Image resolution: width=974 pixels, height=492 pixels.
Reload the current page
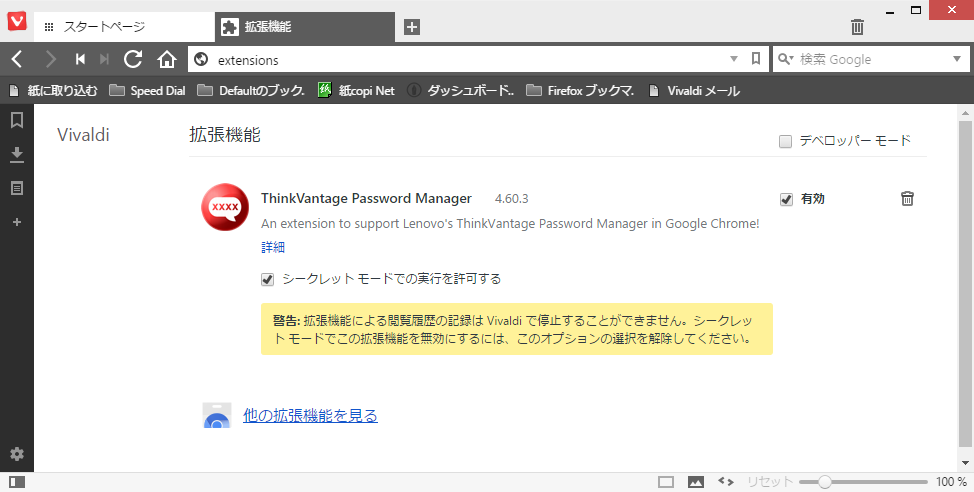[x=133, y=59]
